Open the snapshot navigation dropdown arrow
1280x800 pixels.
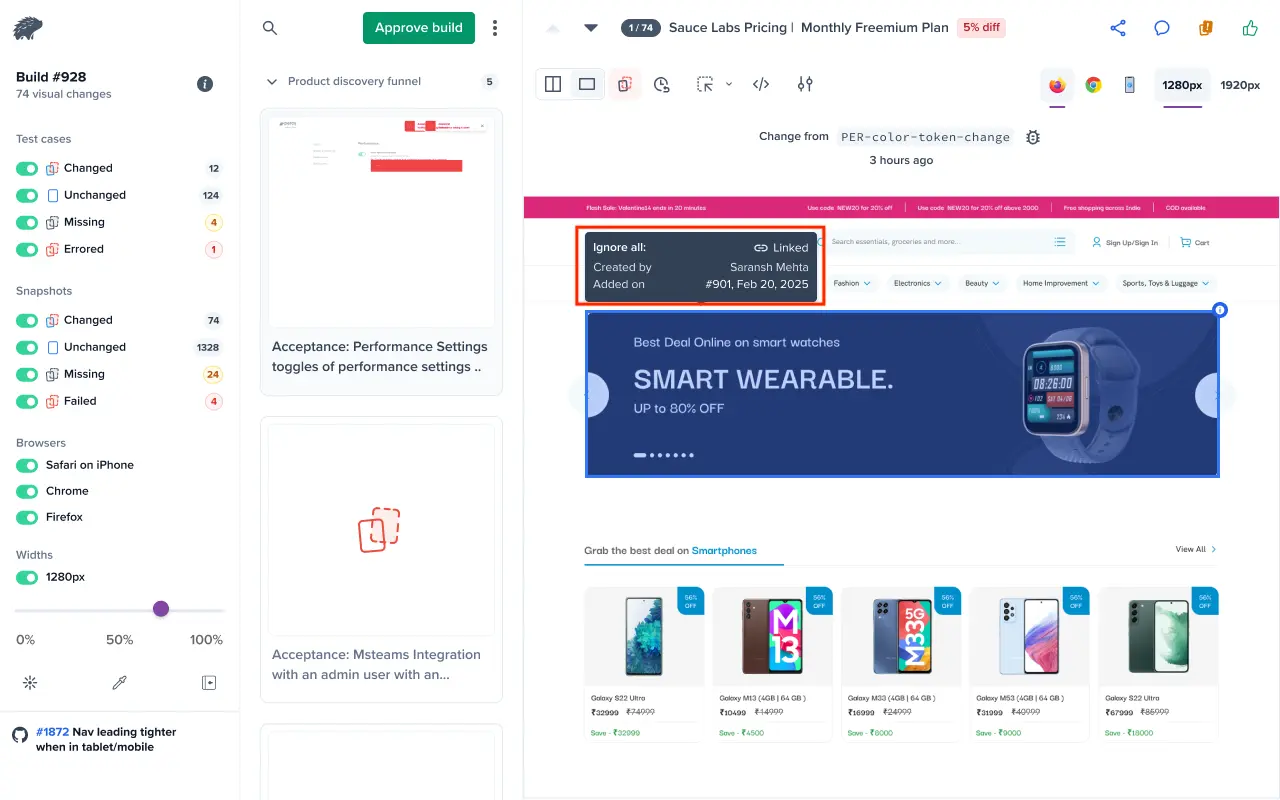point(591,28)
